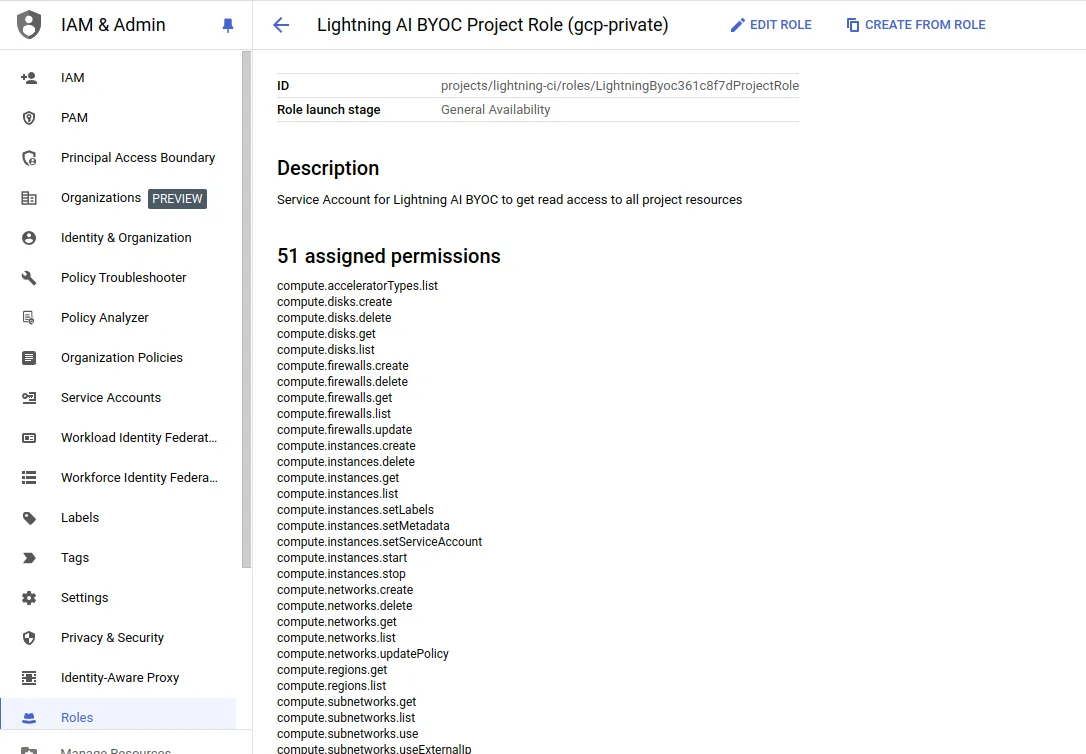Click the compute.subnetworks.use permission
Screen dimensions: 1086x754
(348, 734)
